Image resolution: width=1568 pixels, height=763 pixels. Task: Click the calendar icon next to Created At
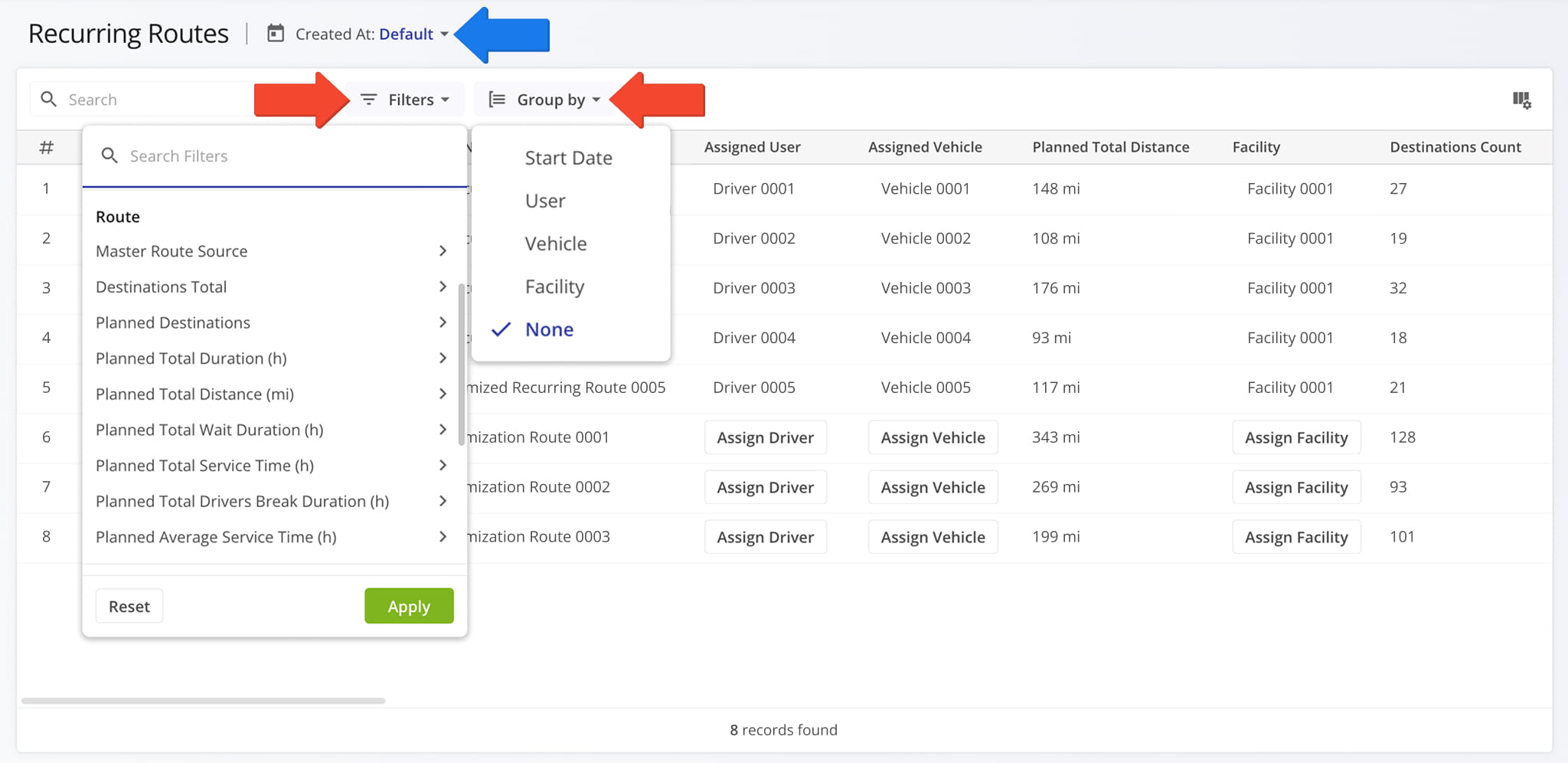tap(274, 34)
